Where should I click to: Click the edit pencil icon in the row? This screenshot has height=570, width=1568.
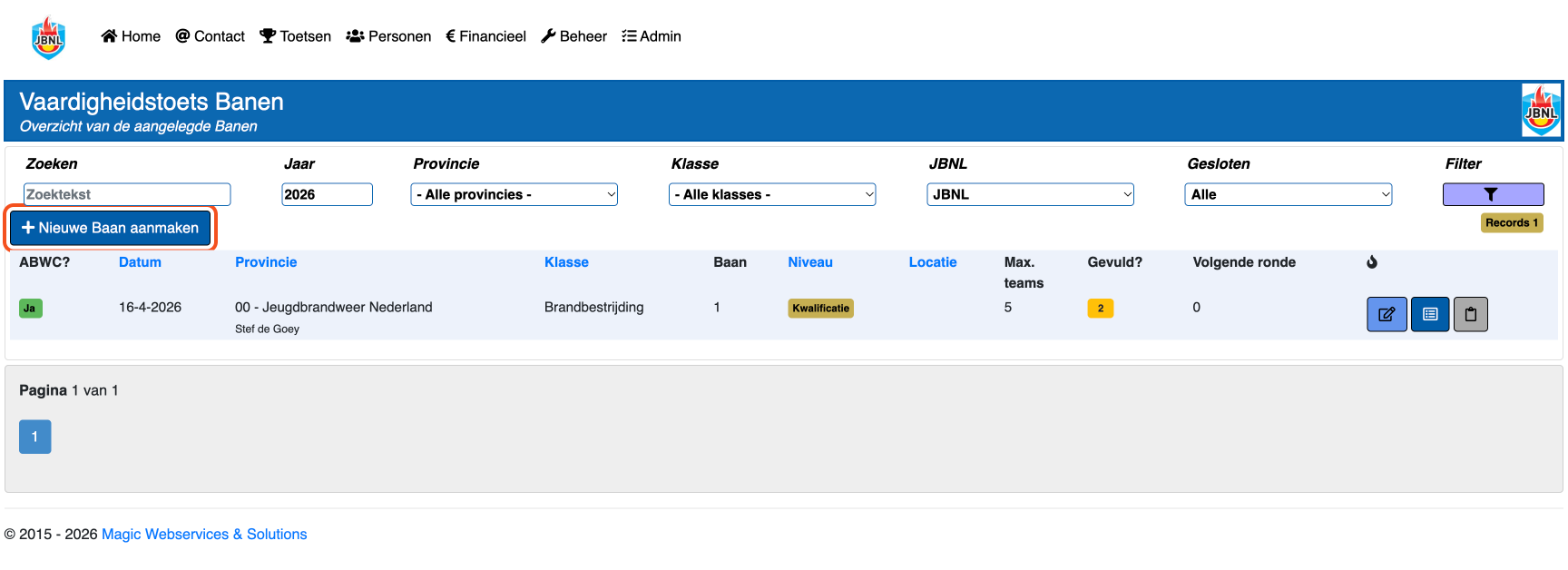(1386, 314)
